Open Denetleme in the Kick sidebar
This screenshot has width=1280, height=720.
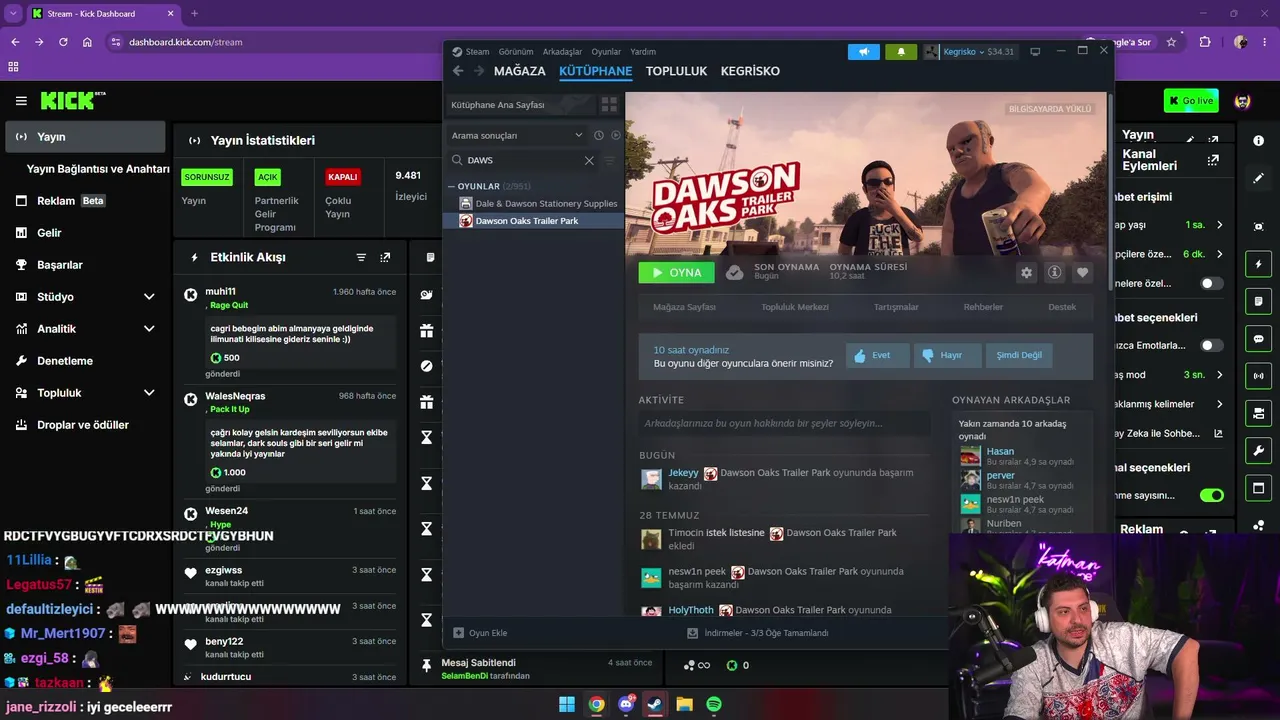(65, 361)
